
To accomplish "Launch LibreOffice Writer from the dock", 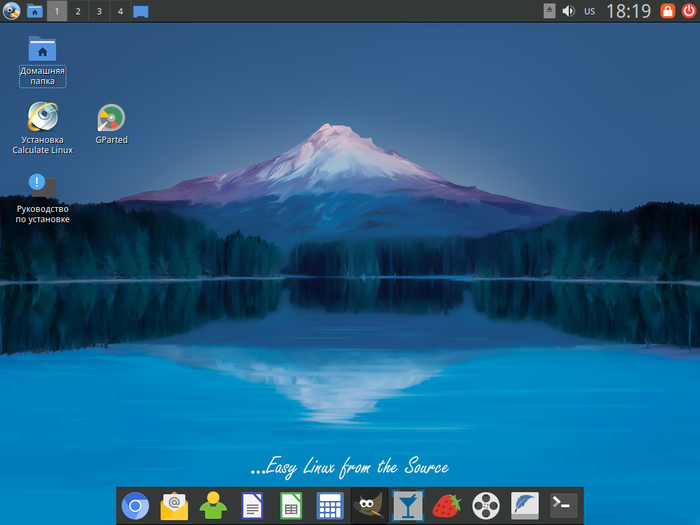I will tap(252, 506).
